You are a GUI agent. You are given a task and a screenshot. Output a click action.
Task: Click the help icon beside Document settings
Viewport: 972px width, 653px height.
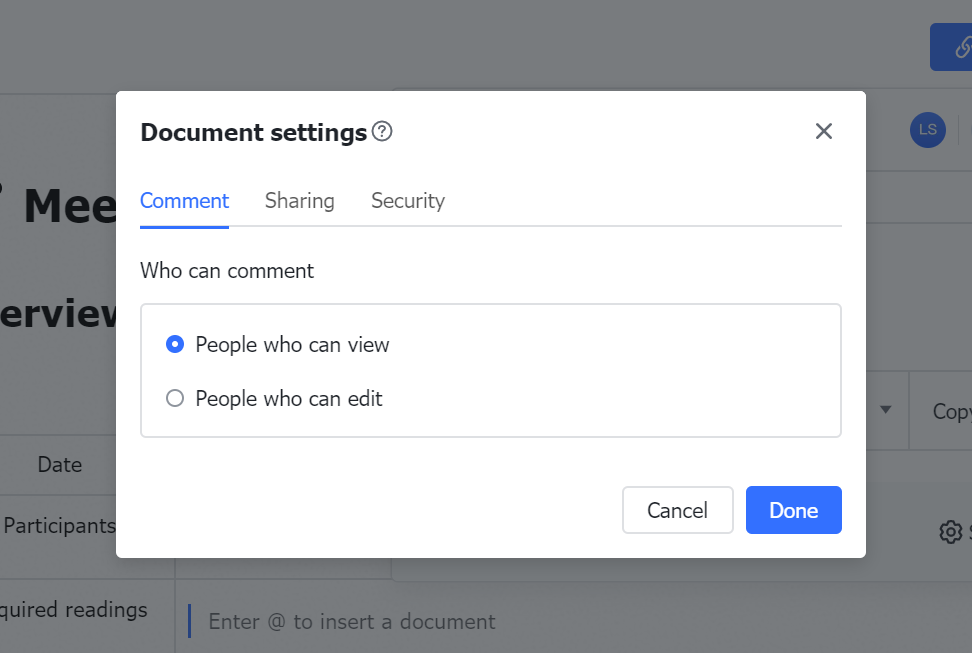(x=382, y=131)
